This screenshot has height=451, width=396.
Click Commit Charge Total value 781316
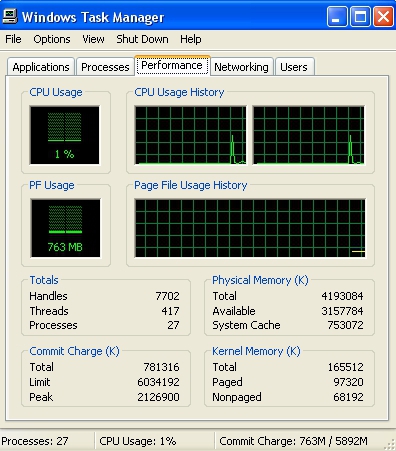coord(161,367)
